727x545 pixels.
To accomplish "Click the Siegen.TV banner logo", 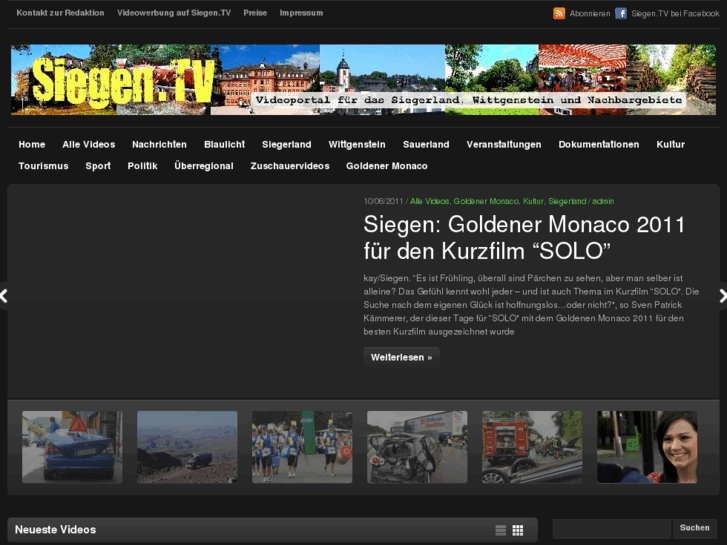I will point(364,79).
